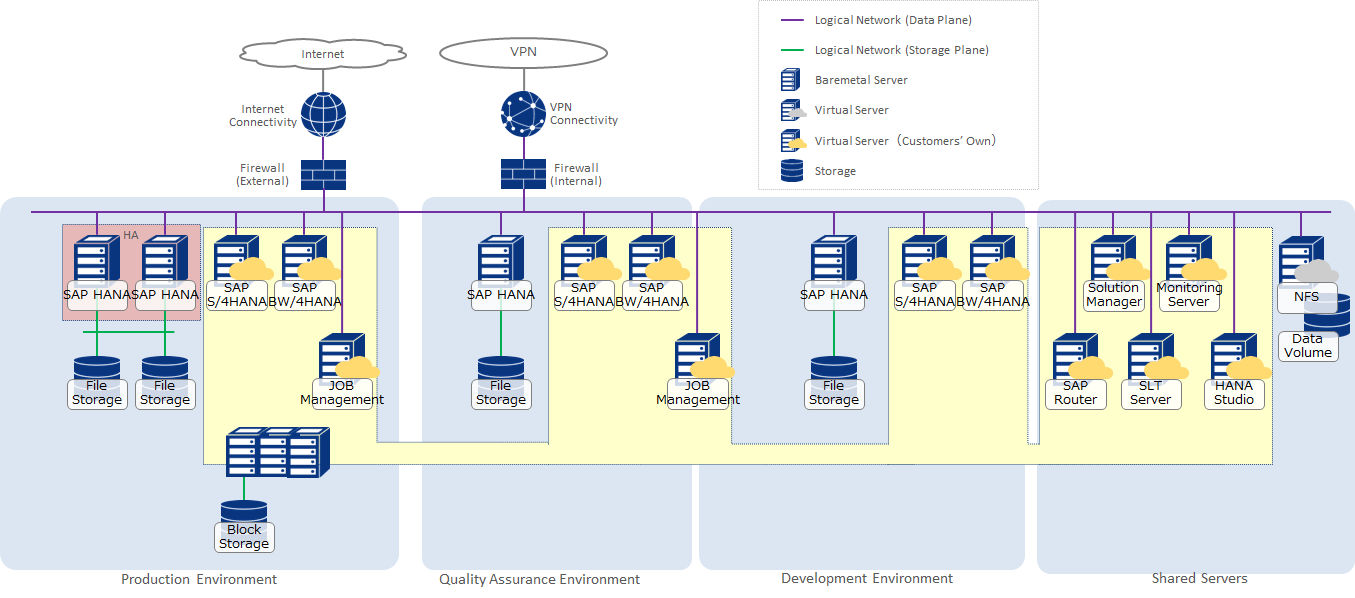This screenshot has width=1355, height=598.
Task: Select the 'Monitoring Server' label
Action: coord(1189,295)
